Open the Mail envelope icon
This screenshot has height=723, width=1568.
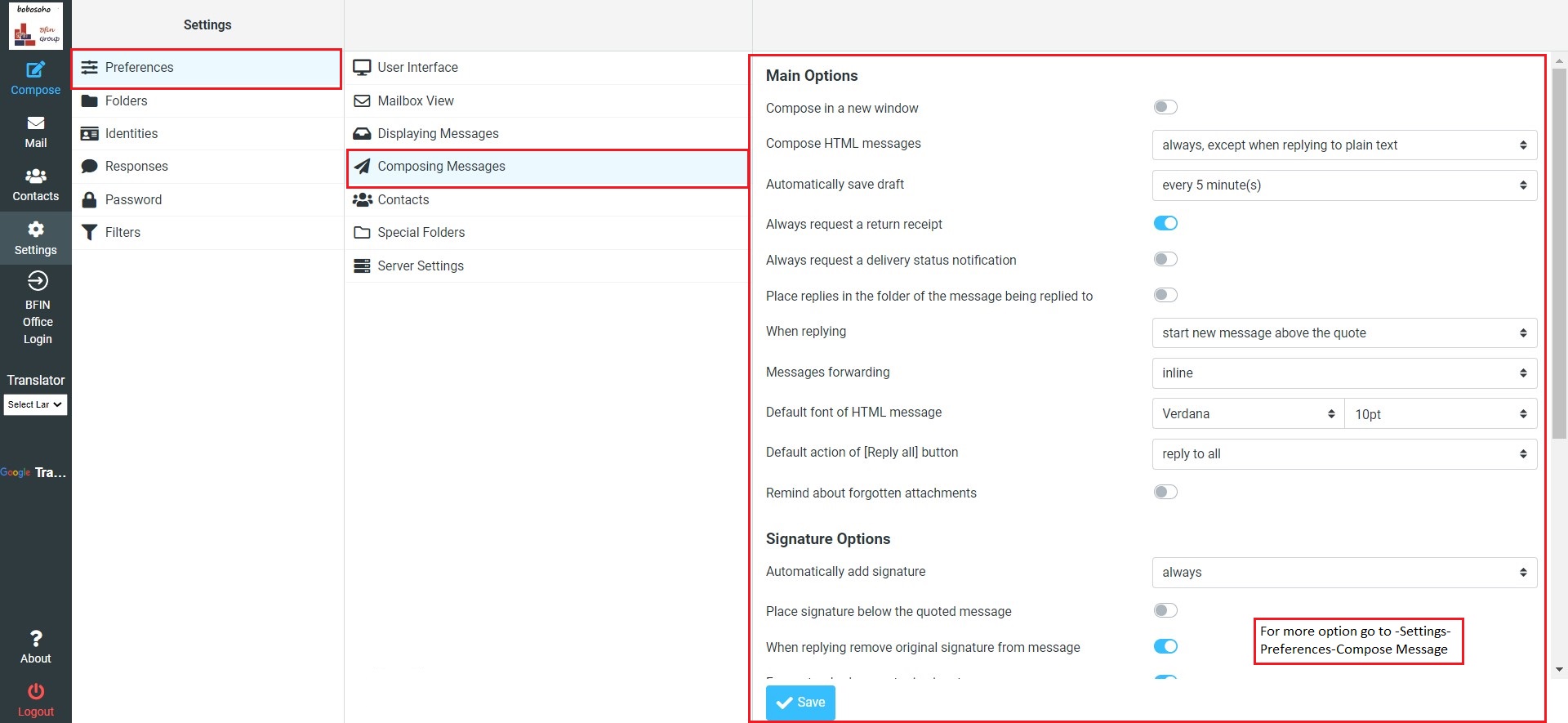[x=35, y=123]
